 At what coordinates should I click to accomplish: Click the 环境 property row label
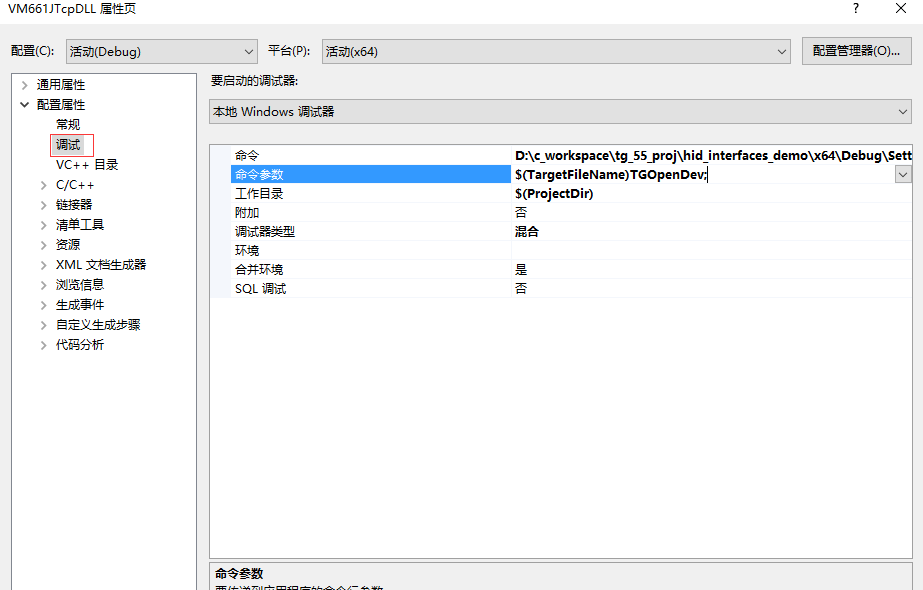click(x=247, y=250)
